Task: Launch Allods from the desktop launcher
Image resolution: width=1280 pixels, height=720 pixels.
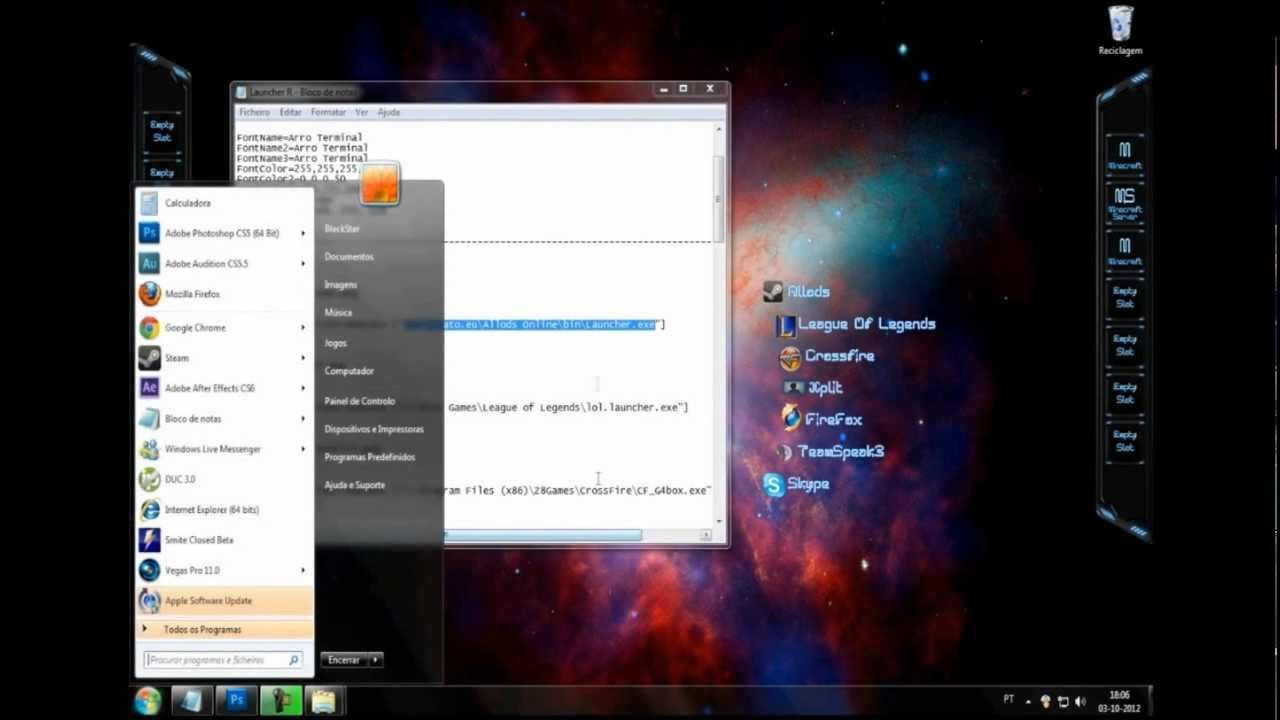Action: pyautogui.click(x=797, y=292)
